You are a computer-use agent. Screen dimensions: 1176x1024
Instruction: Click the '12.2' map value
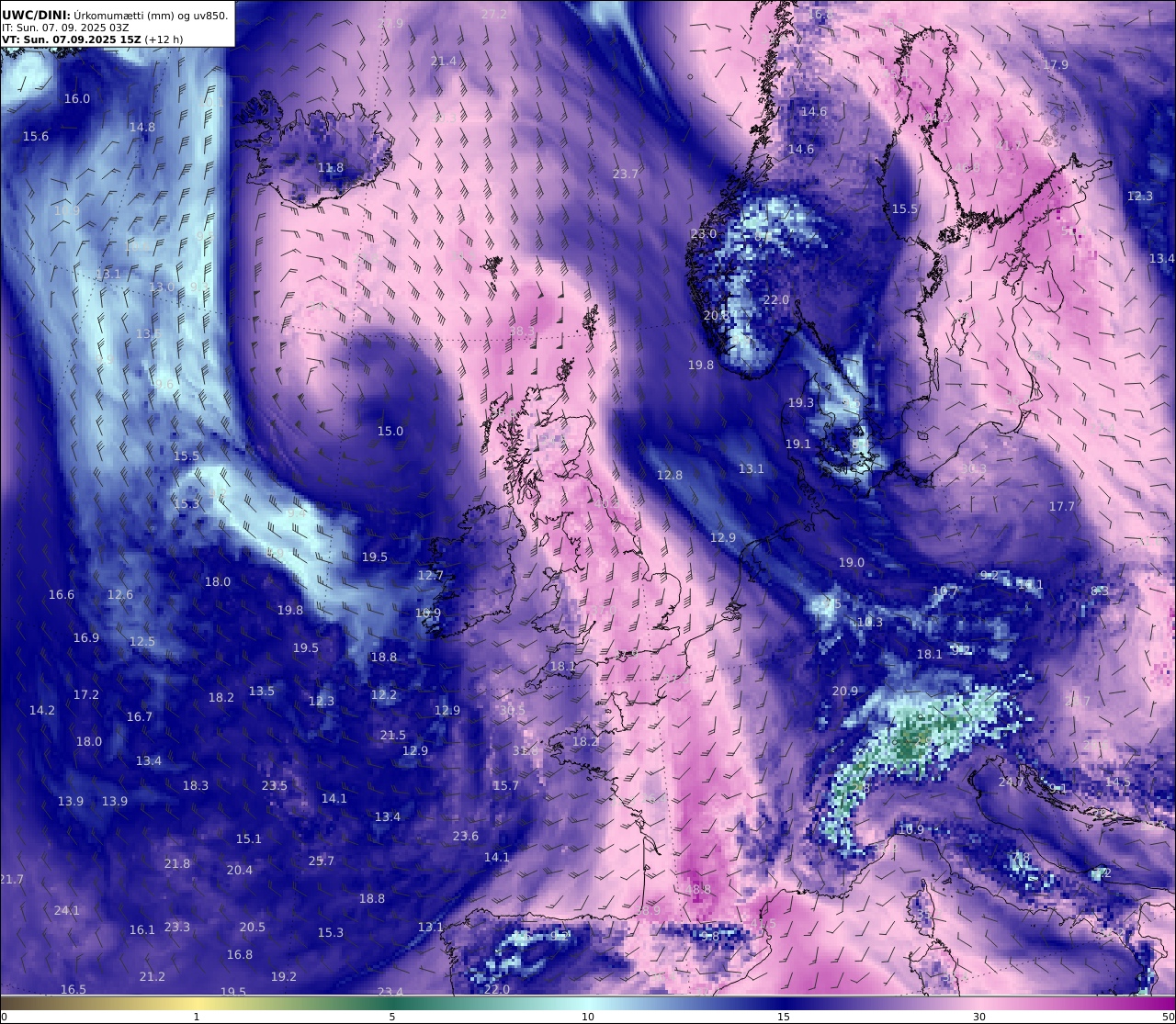click(x=384, y=695)
